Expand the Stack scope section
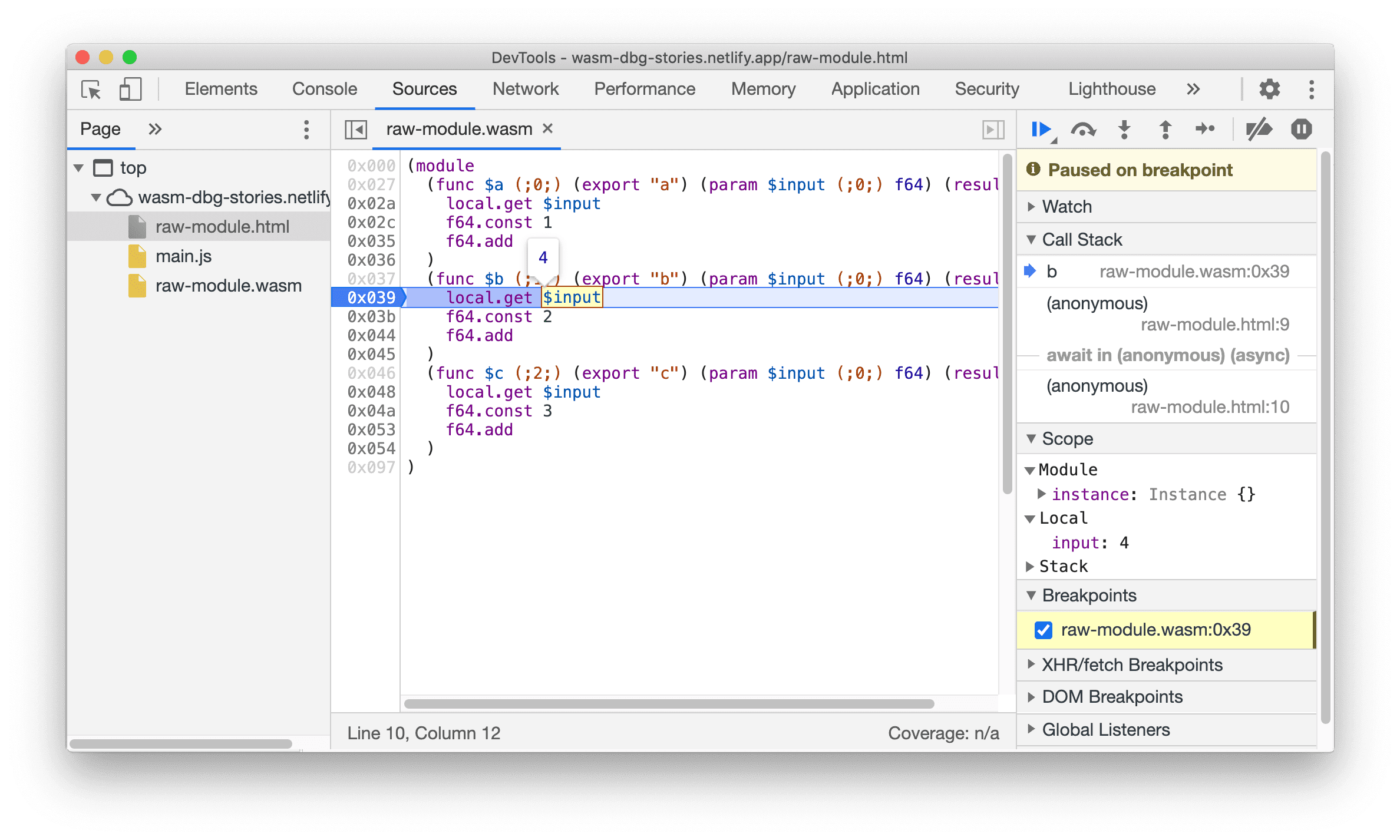Image resolution: width=1400 pixels, height=840 pixels. coord(1043,566)
